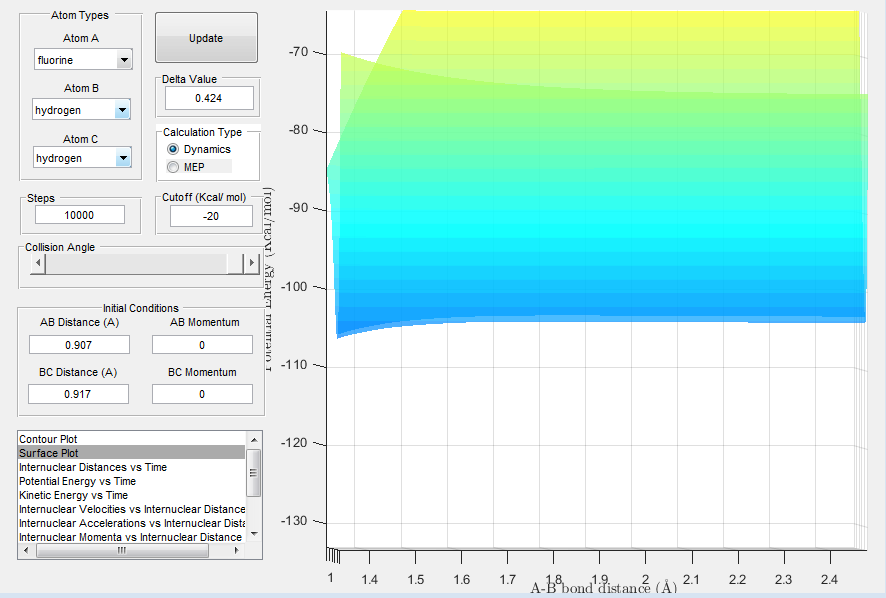Edit the BC Momentum field
This screenshot has height=598, width=886.
(202, 394)
